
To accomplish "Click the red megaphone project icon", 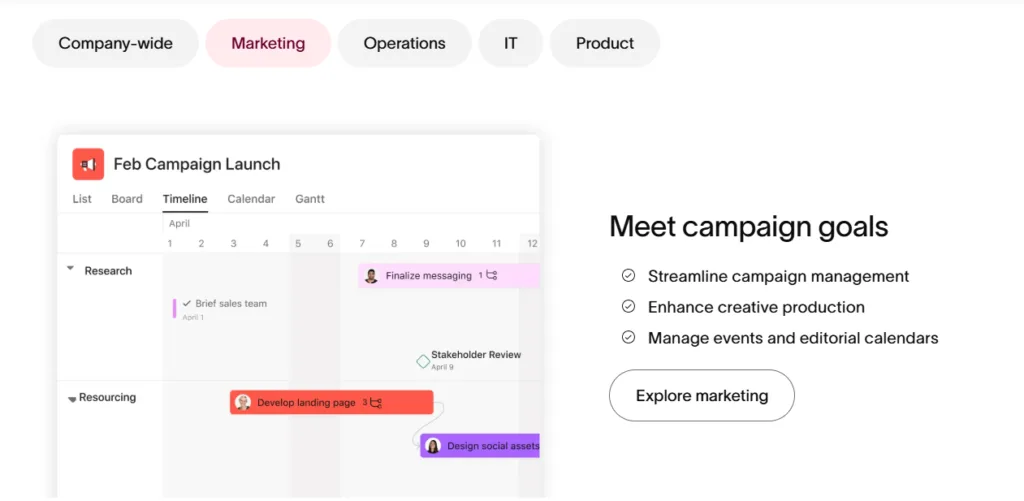I will pyautogui.click(x=88, y=164).
